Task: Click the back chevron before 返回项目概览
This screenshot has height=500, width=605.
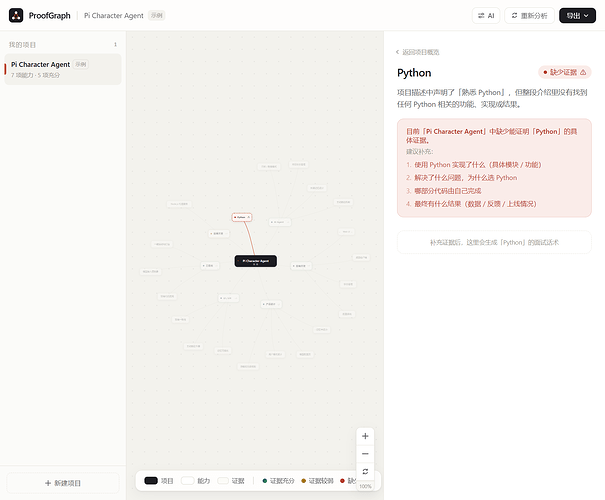Action: 397,52
